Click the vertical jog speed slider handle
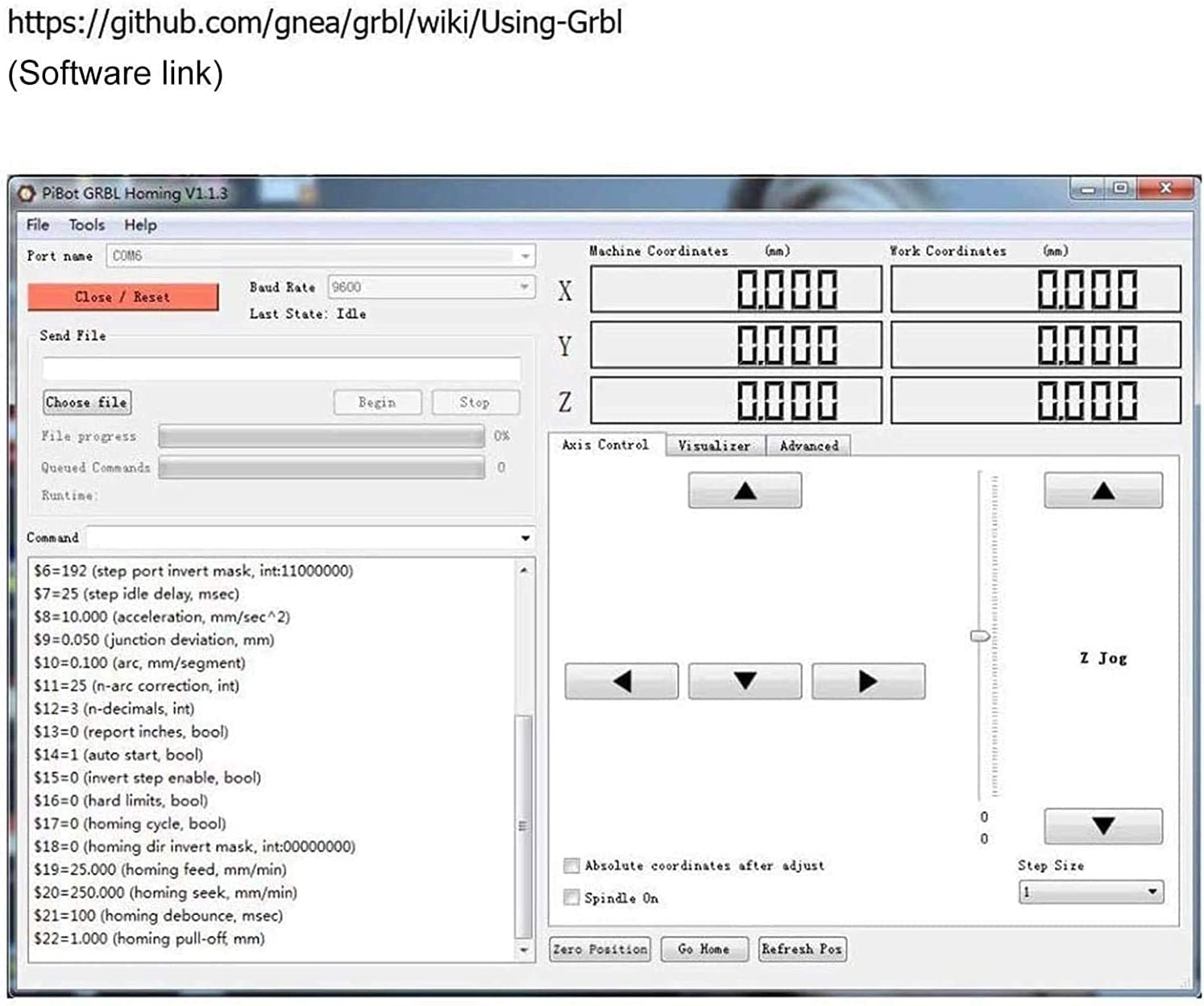This screenshot has width=1204, height=1006. pyautogui.click(x=980, y=636)
